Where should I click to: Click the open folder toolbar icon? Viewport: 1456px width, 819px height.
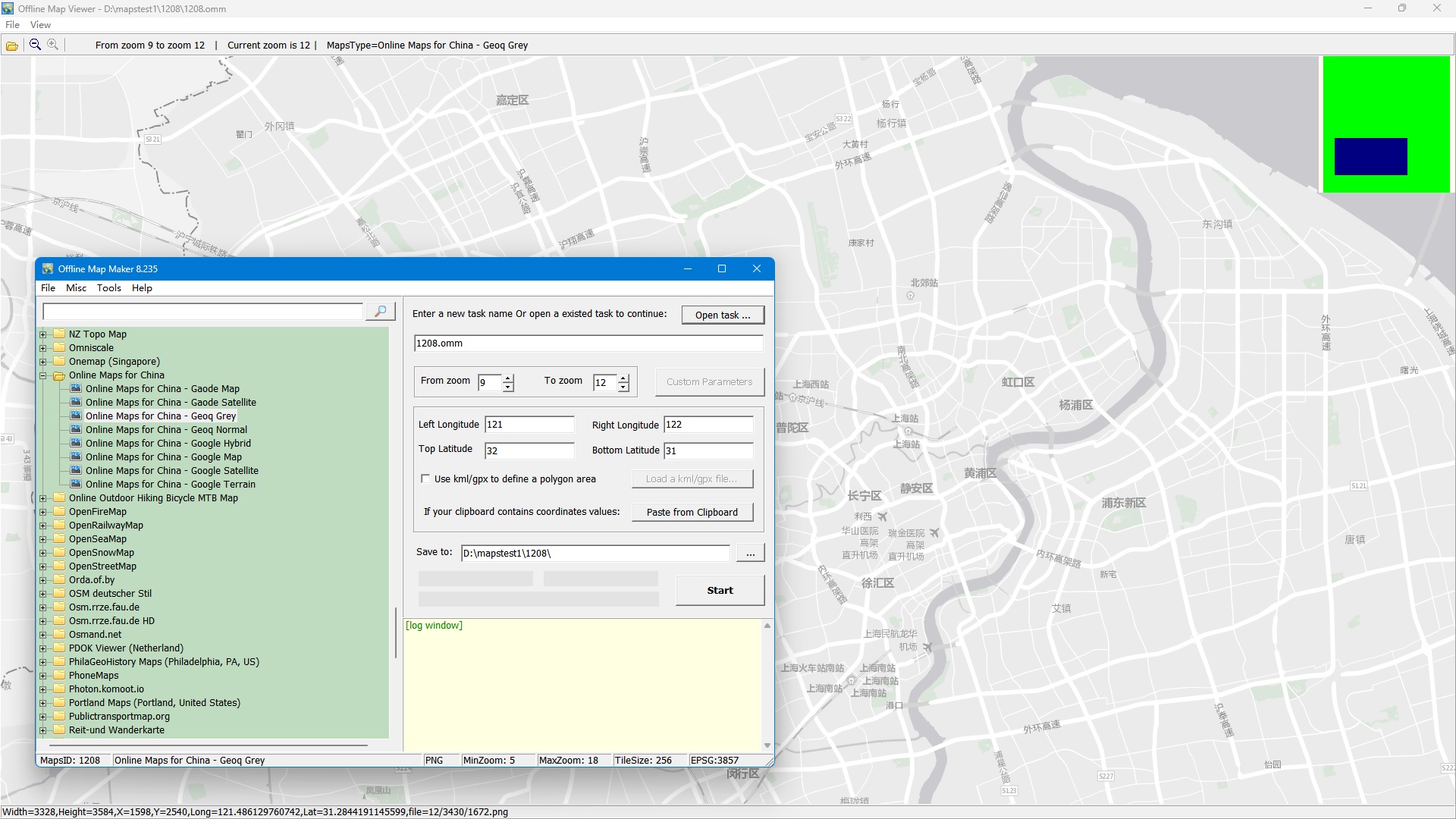tap(12, 45)
